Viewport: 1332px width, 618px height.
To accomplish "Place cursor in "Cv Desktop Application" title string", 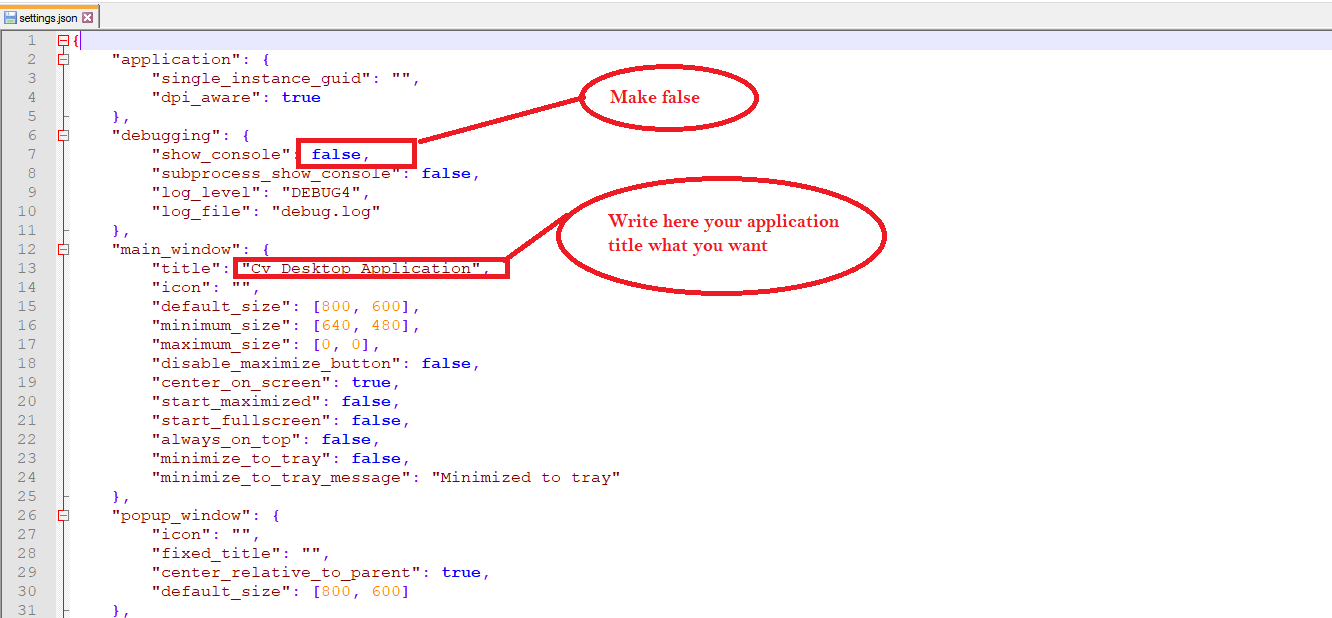I will pyautogui.click(x=361, y=269).
